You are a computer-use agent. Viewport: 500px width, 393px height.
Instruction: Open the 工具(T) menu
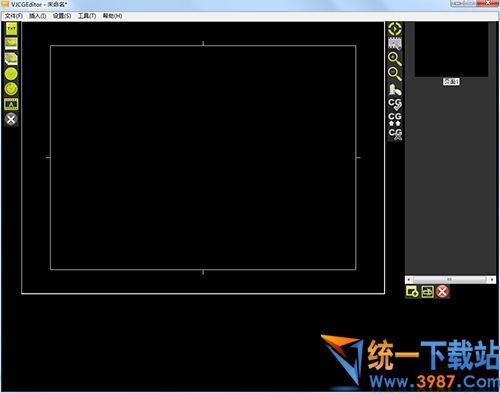pos(87,16)
